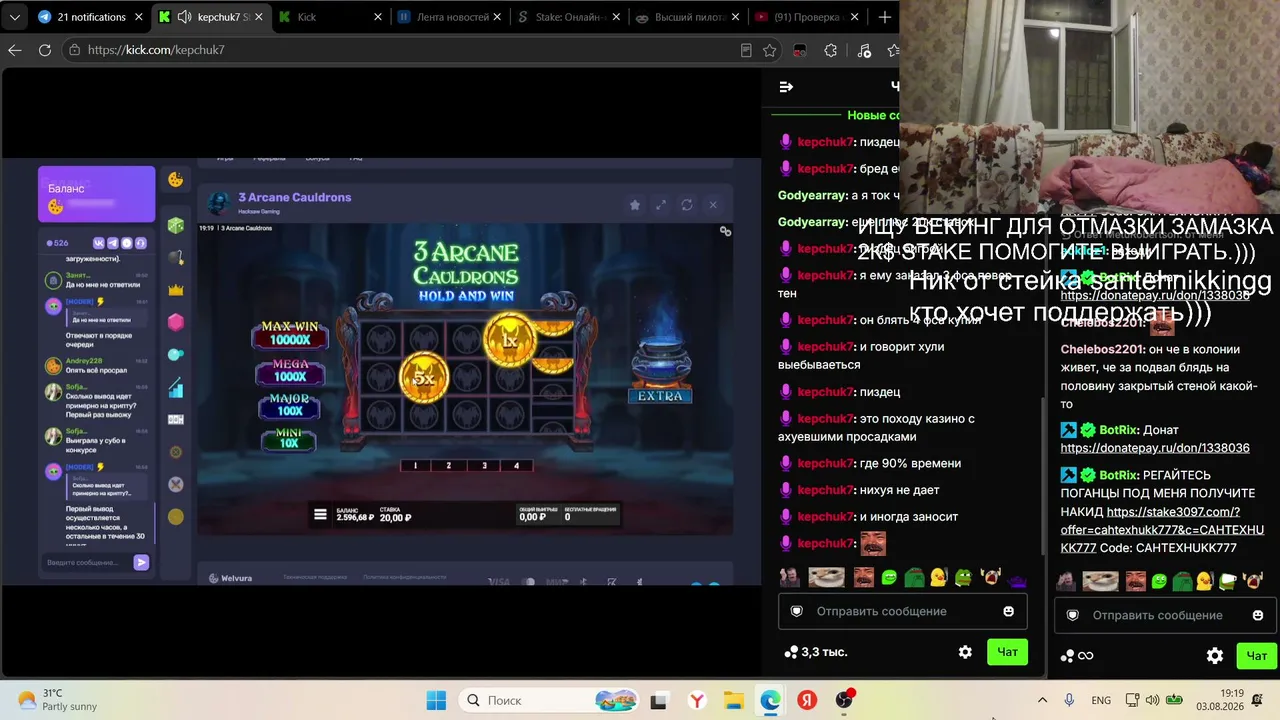The width and height of the screenshot is (1280, 720).
Task: Select the MEGA 1000X jackpot label
Action: click(x=290, y=371)
